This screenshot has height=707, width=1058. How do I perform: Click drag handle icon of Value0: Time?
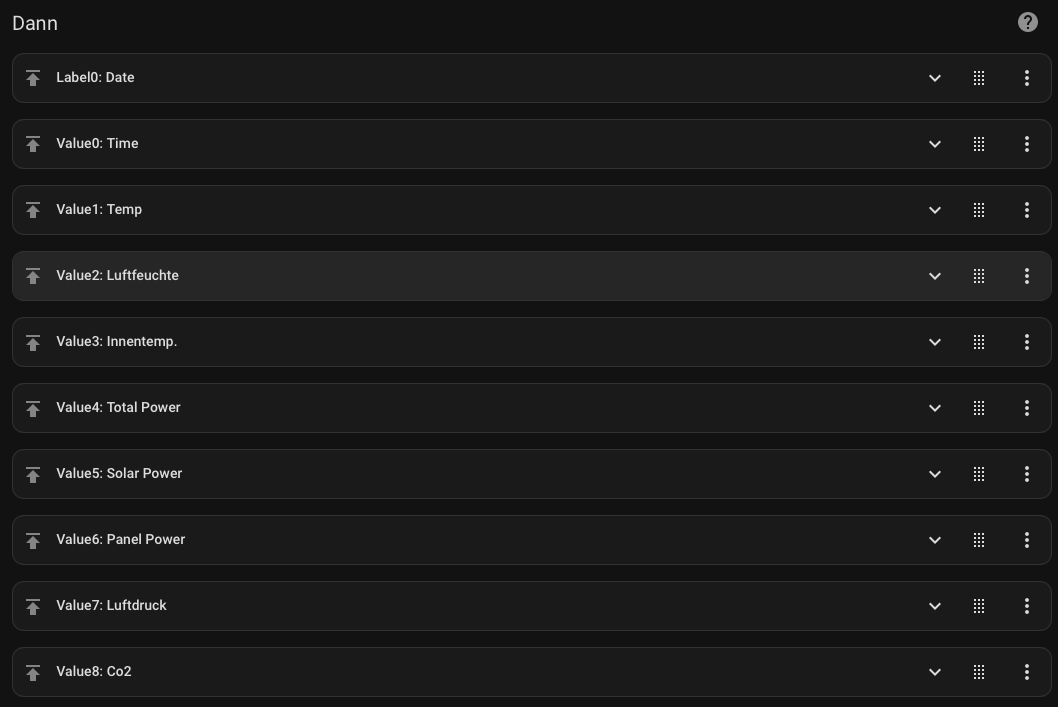point(978,144)
